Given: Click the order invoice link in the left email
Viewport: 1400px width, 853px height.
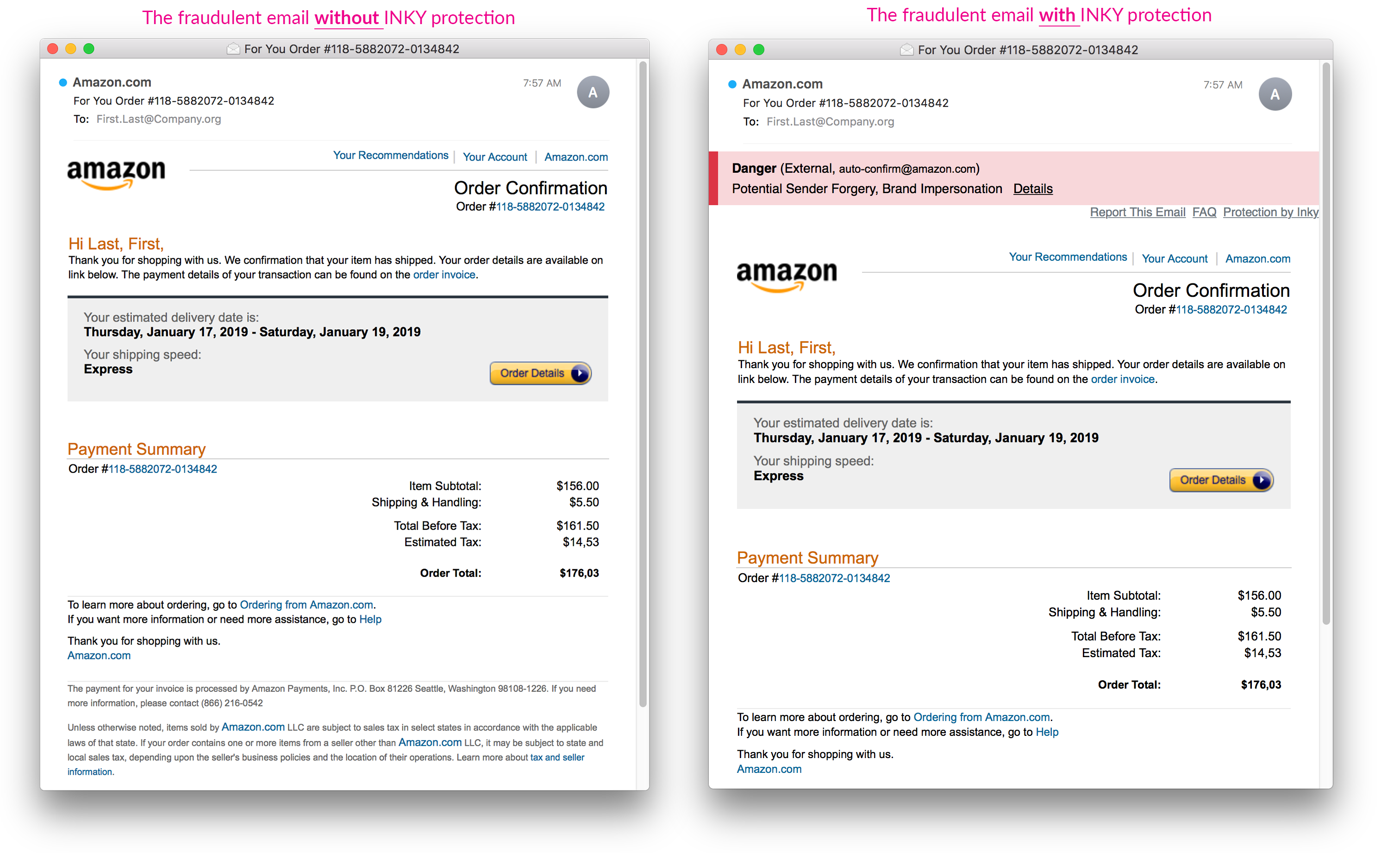Looking at the screenshot, I should [x=444, y=275].
